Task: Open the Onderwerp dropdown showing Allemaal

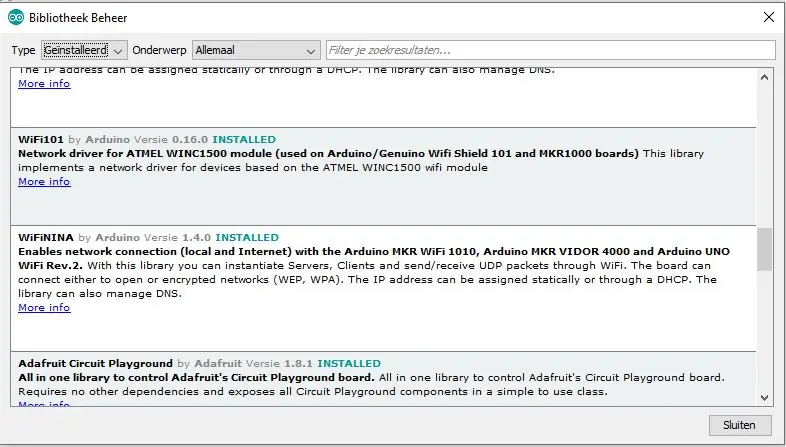Action: (256, 50)
